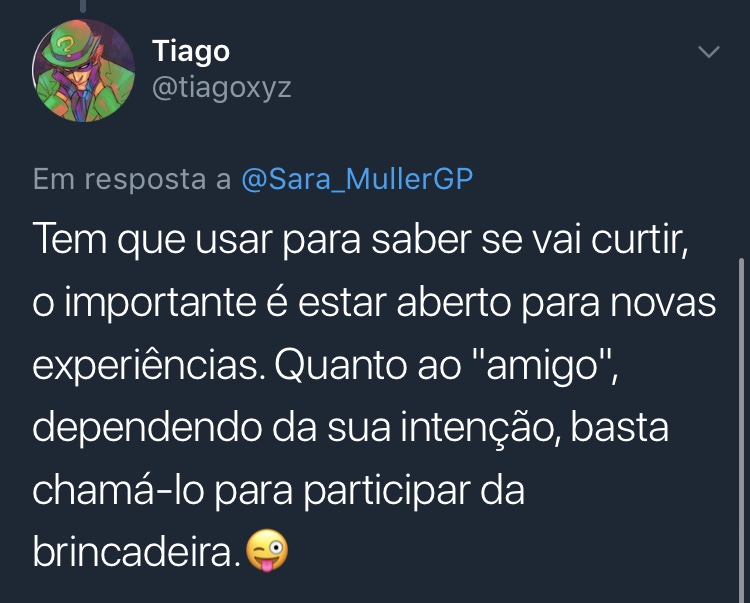The image size is (750, 603).
Task: Click the 'Em resposta a' label
Action: pos(132,179)
